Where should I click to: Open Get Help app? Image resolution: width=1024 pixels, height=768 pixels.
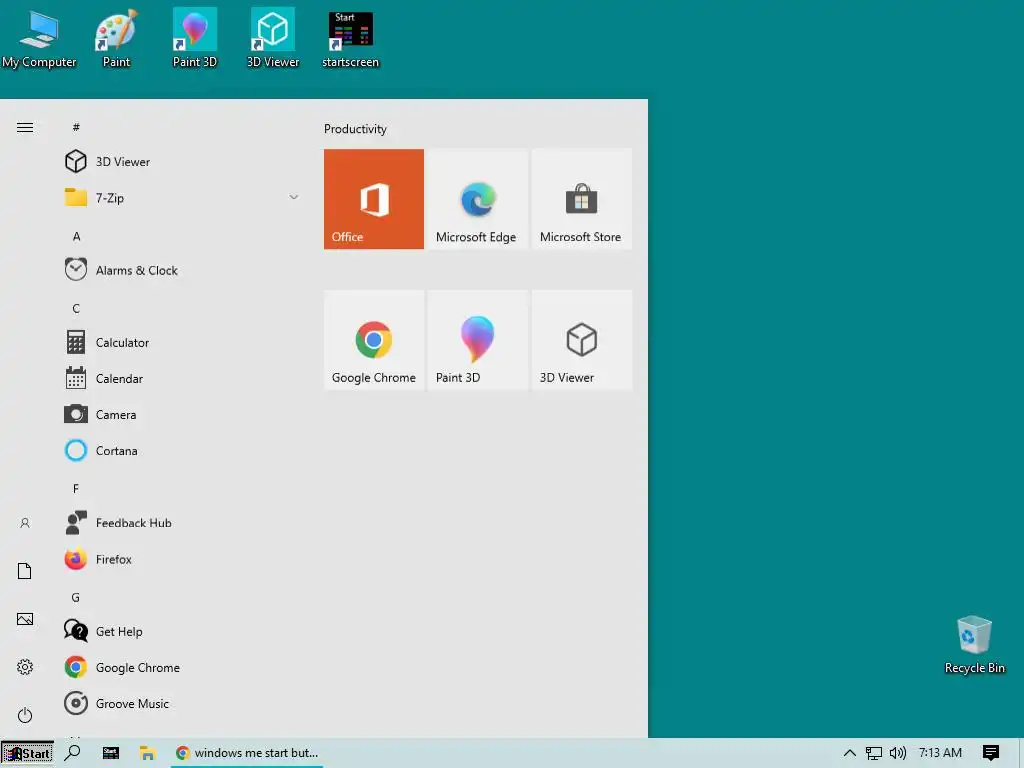click(x=182, y=631)
